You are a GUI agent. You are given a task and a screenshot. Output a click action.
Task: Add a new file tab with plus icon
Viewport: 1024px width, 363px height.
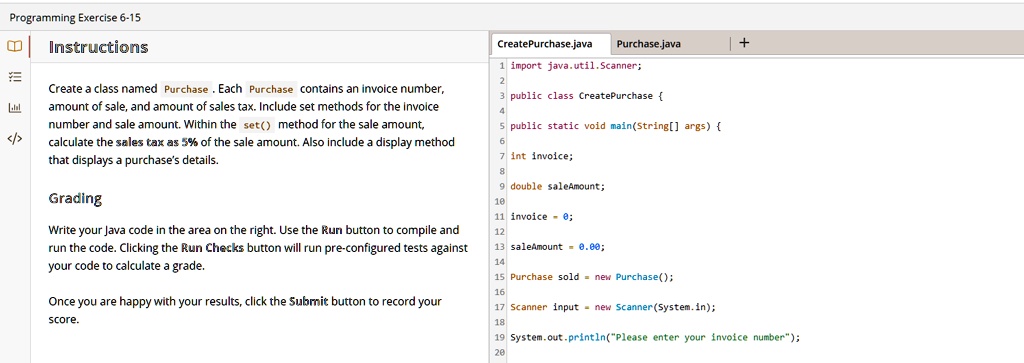pyautogui.click(x=744, y=43)
